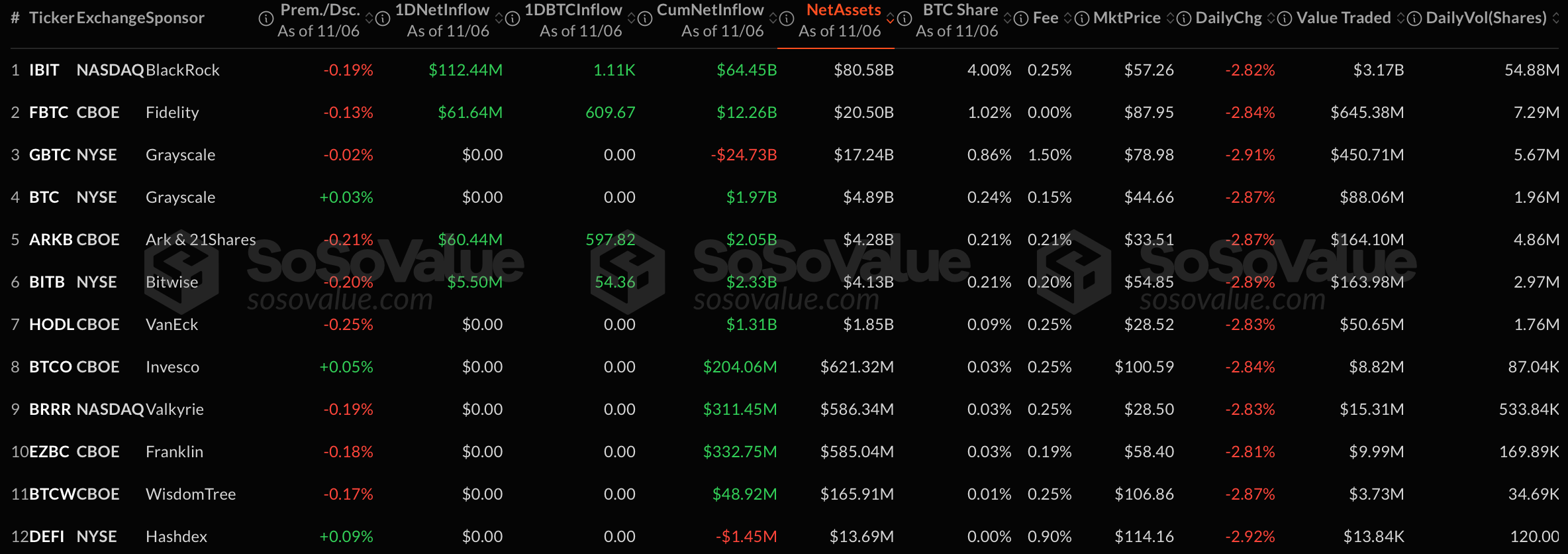1568x554 pixels.
Task: Click sort arrows after MktPrice
Action: point(1170,19)
